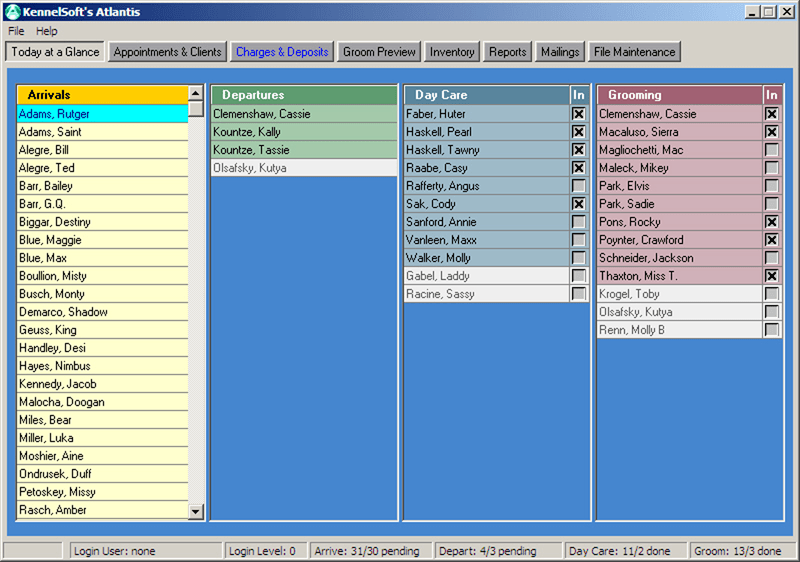Screen dimensions: 800x562
Task: Select Kountze, Kally in Departures
Action: [x=304, y=132]
